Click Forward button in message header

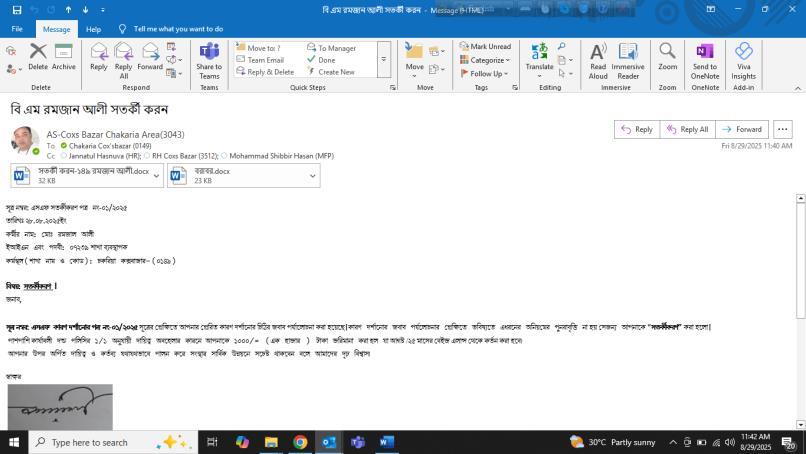(x=742, y=129)
